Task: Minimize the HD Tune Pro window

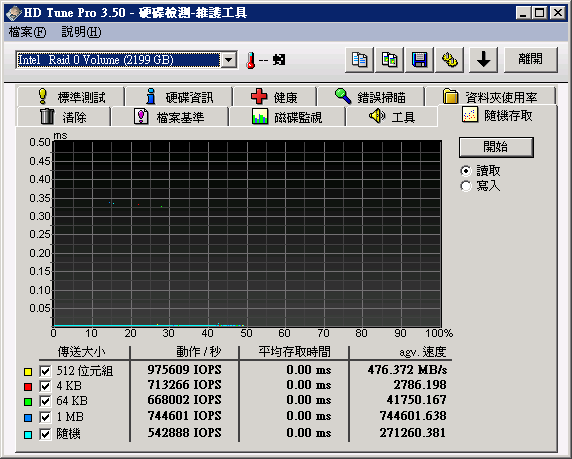Action: pos(523,13)
